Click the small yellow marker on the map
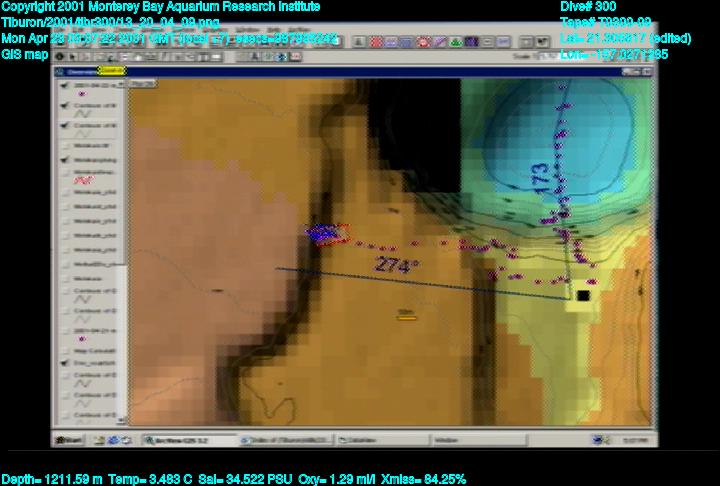Image resolution: width=720 pixels, height=486 pixels. pyautogui.click(x=406, y=315)
